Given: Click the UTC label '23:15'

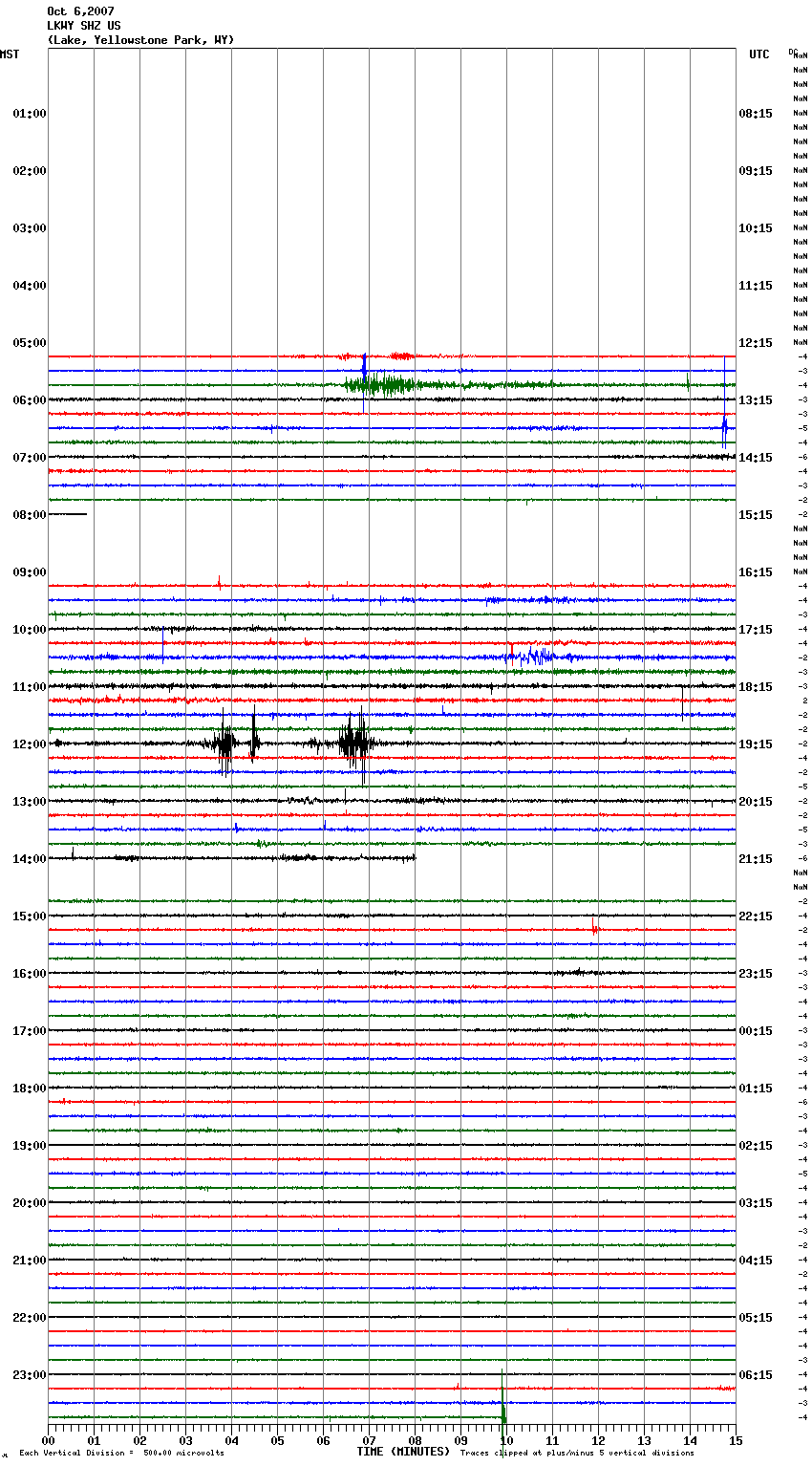Looking at the screenshot, I should (x=756, y=974).
